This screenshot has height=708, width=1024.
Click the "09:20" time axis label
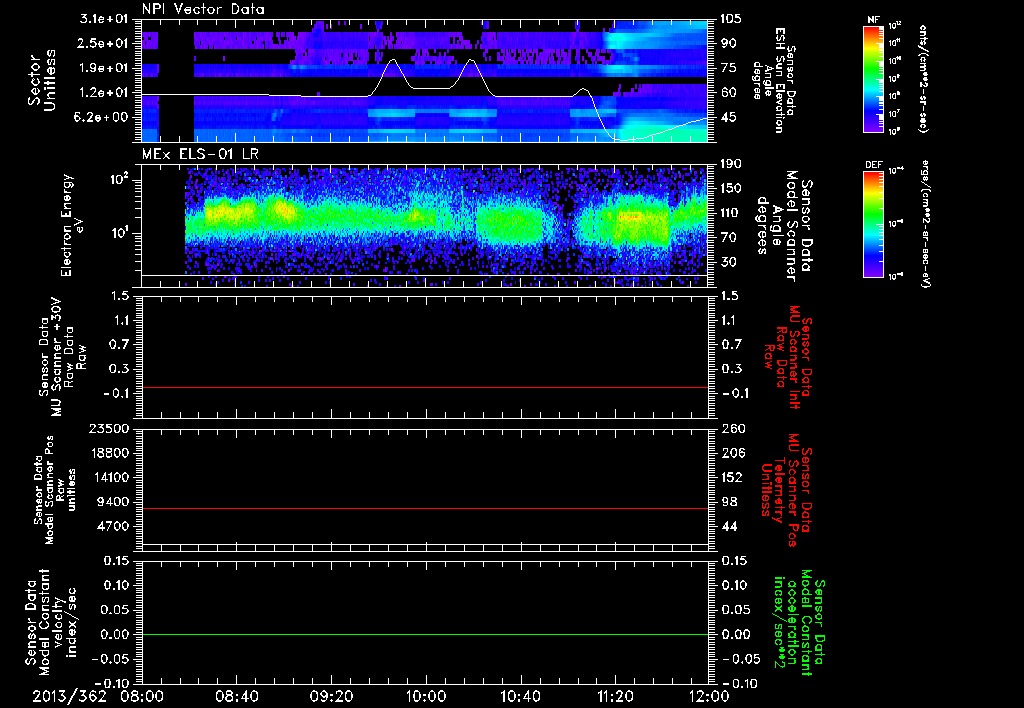tap(331, 696)
